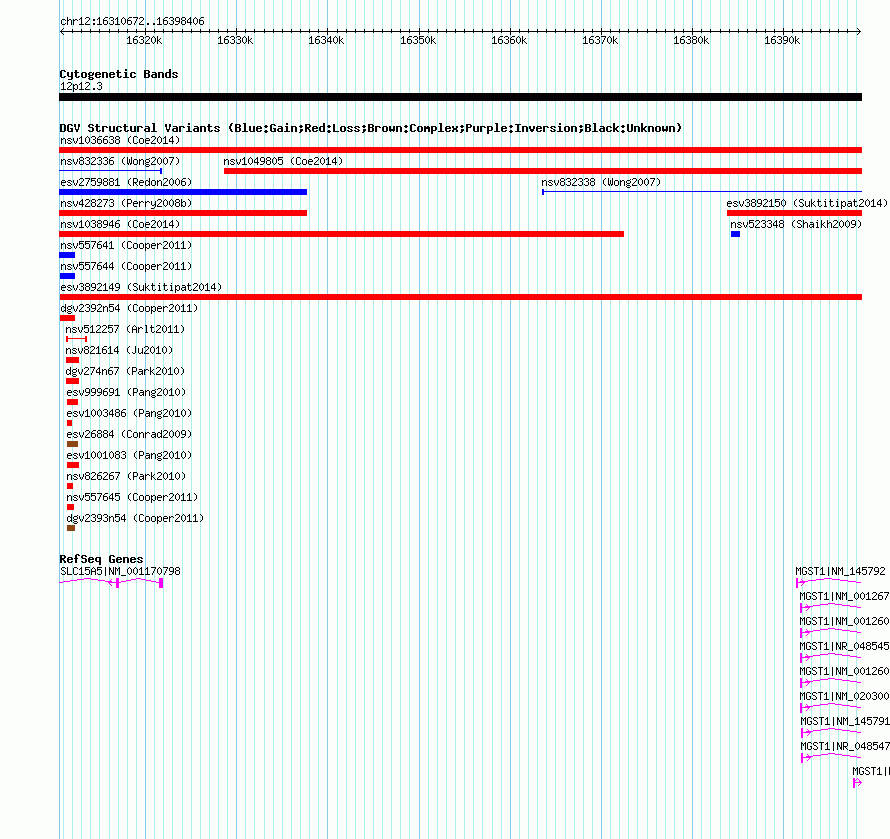Open variant nsv557645 (Cooper2011) label
The height and width of the screenshot is (839, 890).
tap(132, 497)
